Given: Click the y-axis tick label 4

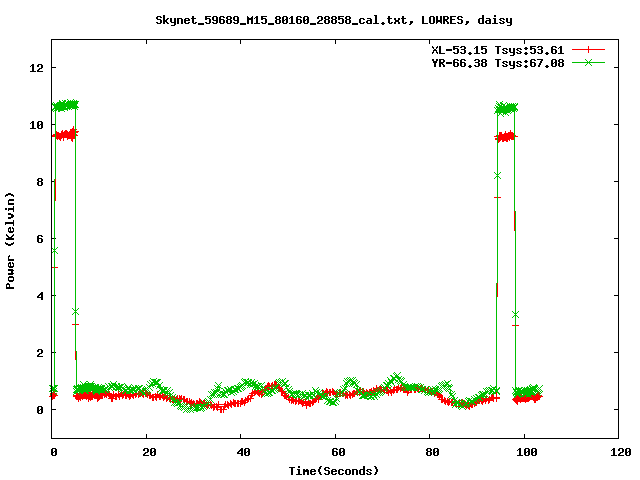Looking at the screenshot, I should (40, 296).
